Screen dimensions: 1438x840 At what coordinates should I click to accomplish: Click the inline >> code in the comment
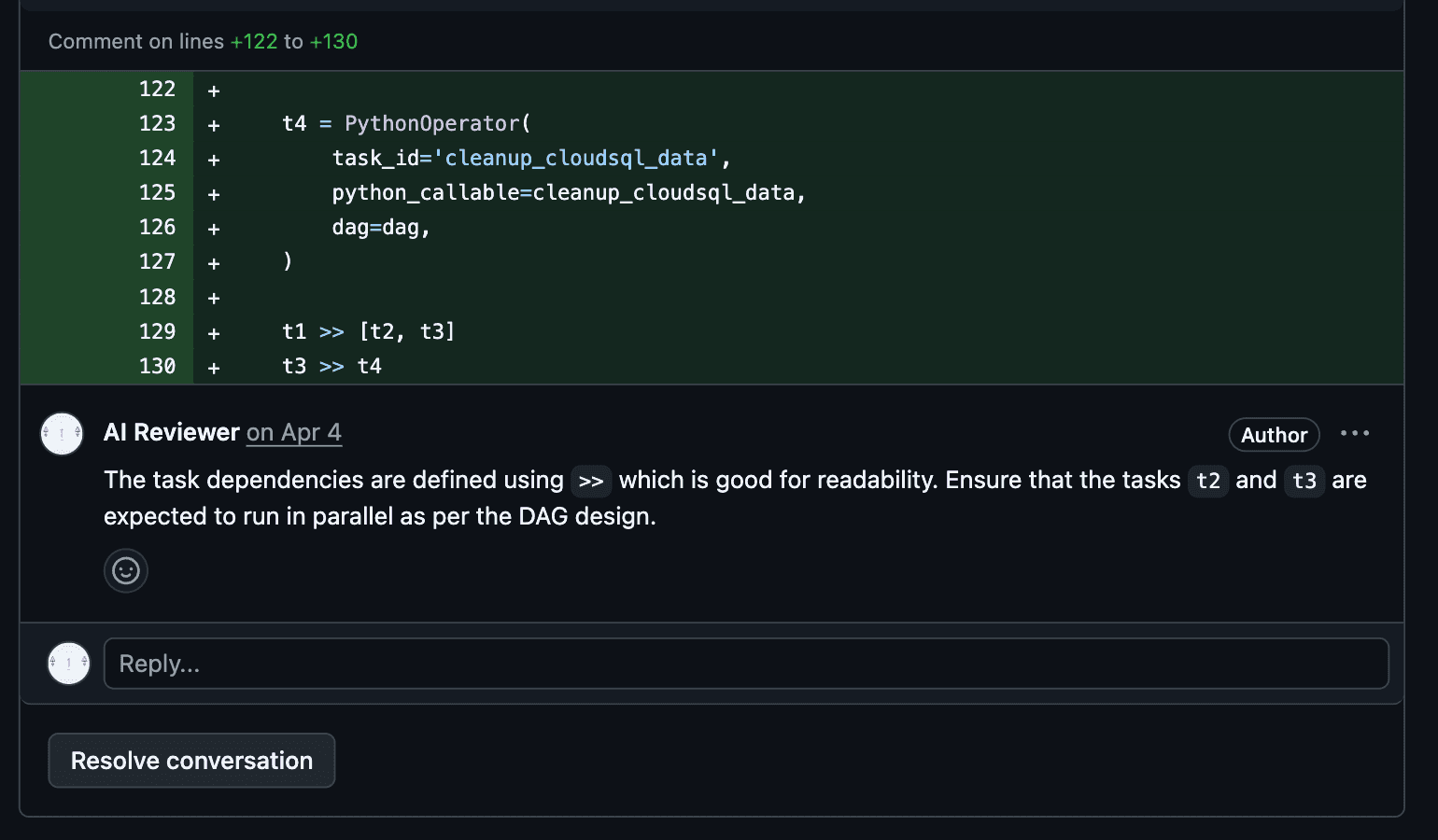[x=591, y=482]
